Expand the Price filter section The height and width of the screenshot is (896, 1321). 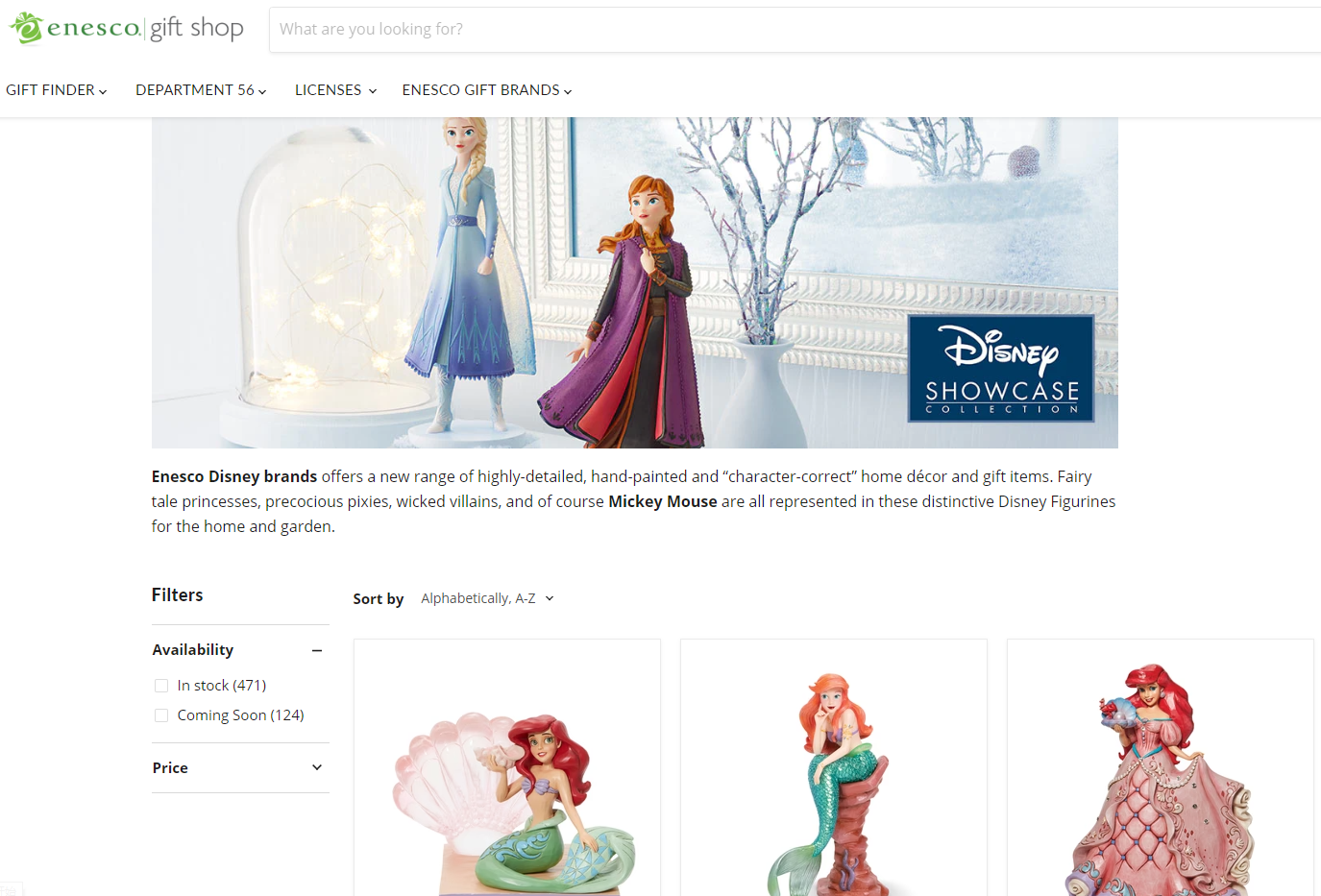pos(240,767)
